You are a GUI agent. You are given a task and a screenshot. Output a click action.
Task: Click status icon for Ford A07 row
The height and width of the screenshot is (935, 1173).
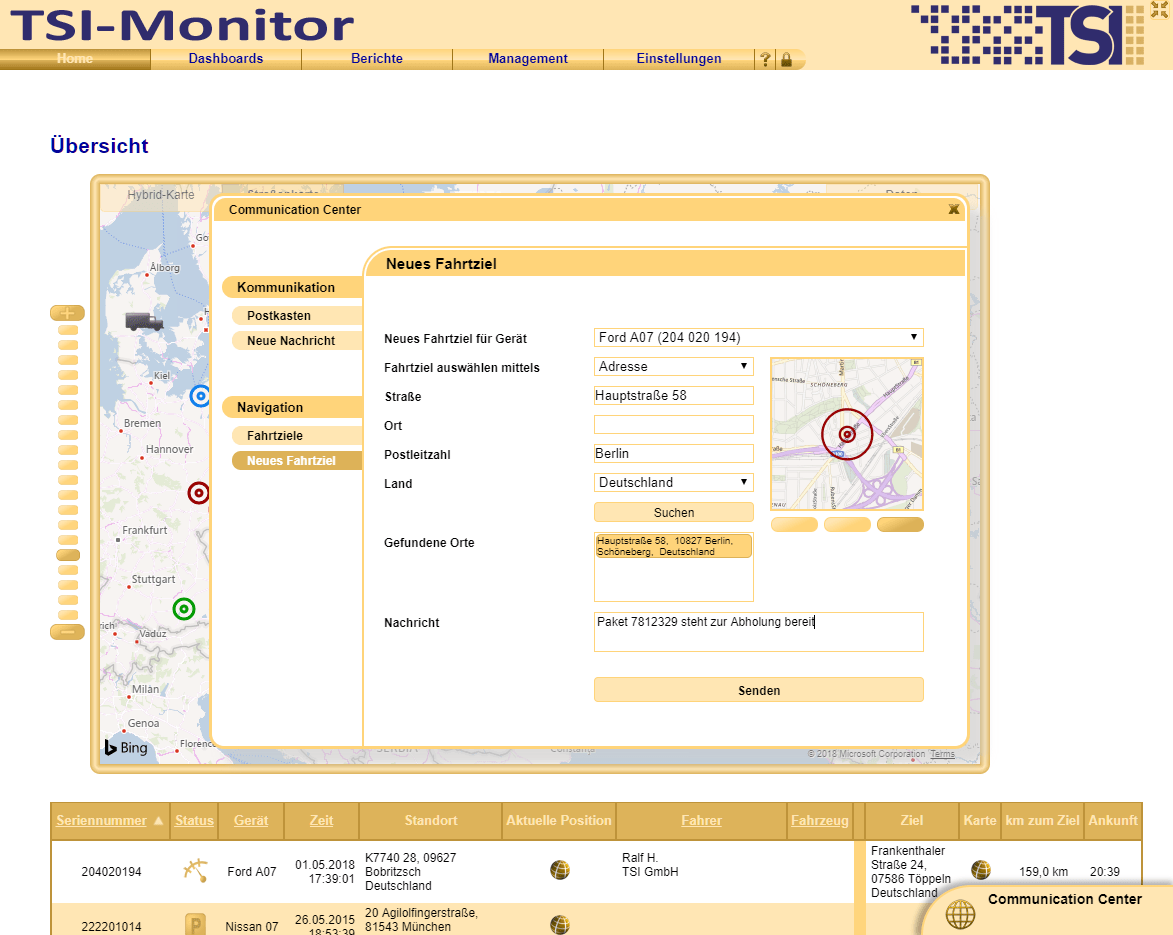[195, 871]
